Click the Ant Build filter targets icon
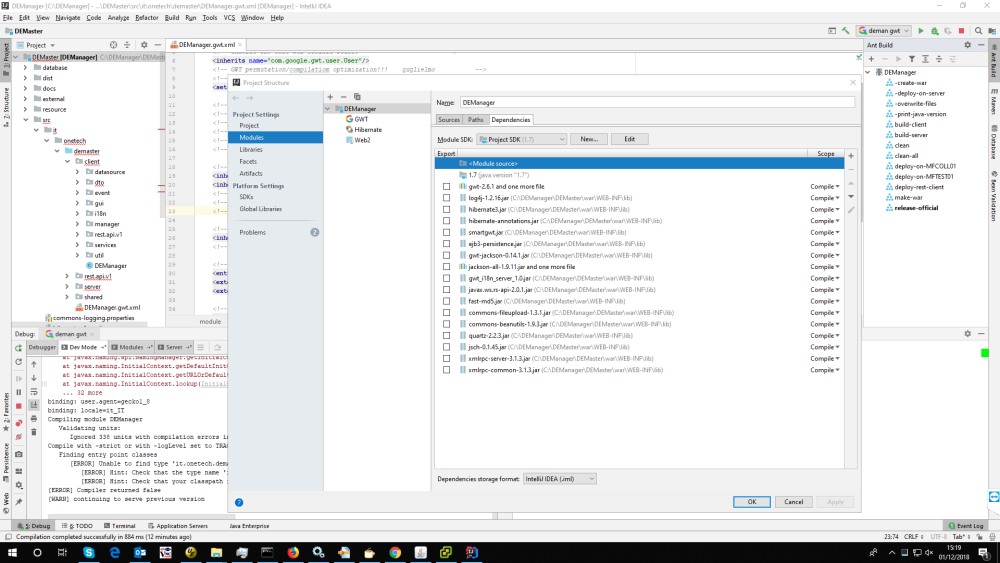 tap(912, 59)
